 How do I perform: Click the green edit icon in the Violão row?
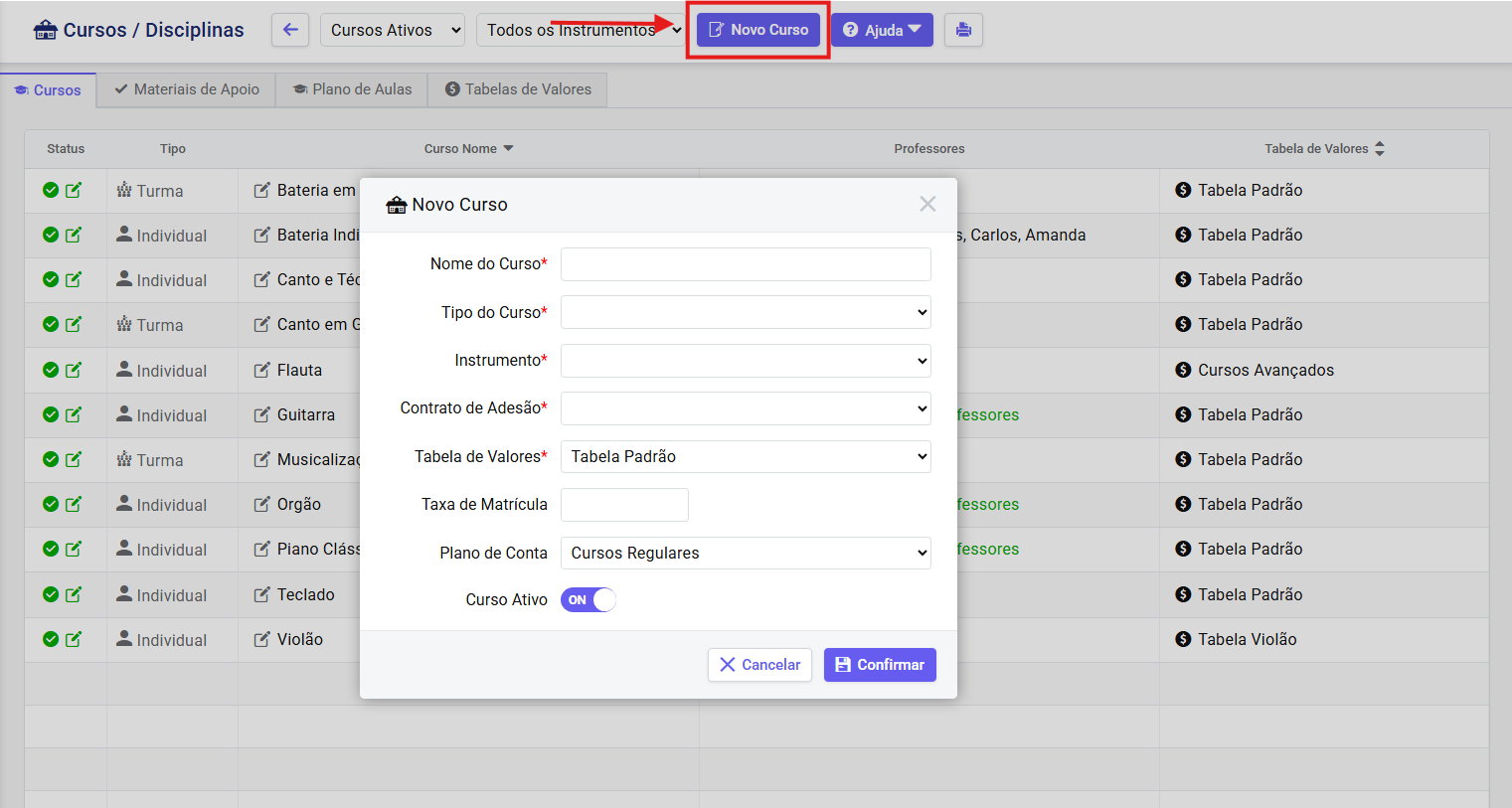click(x=74, y=639)
